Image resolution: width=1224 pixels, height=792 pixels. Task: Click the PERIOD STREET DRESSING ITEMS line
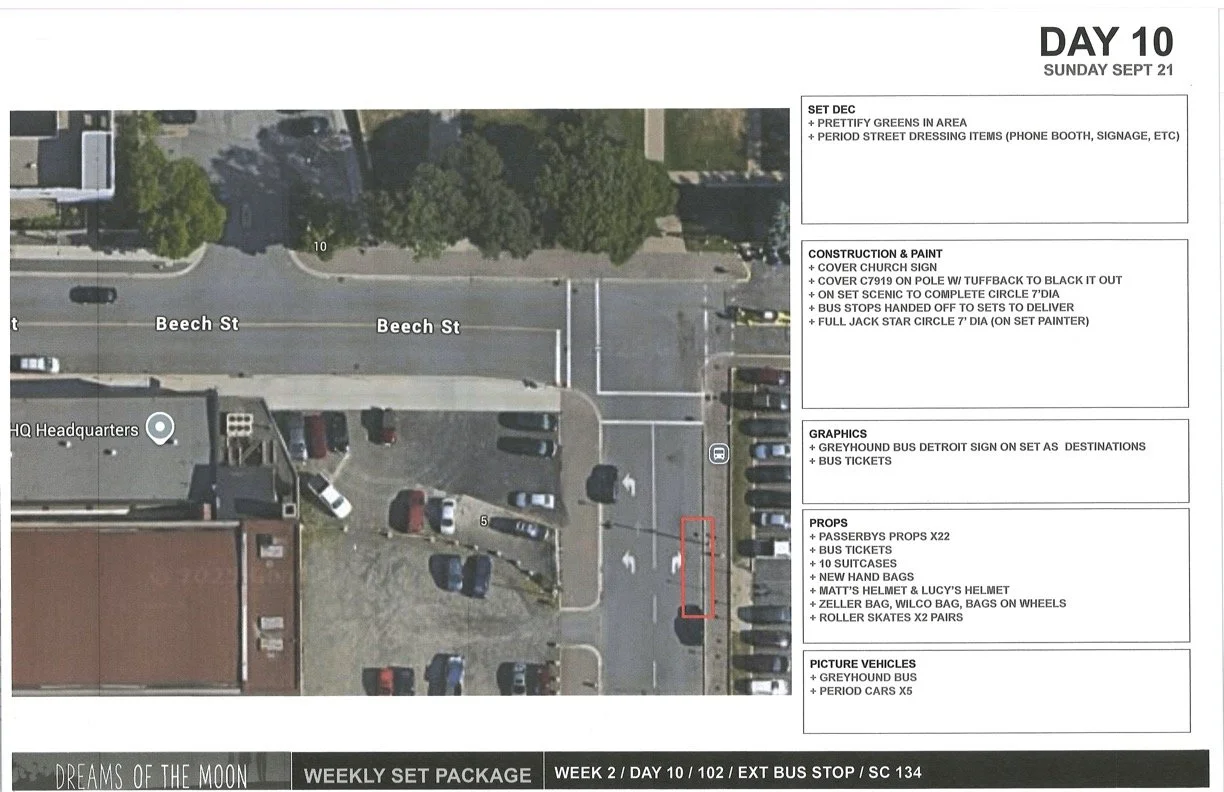(x=994, y=136)
